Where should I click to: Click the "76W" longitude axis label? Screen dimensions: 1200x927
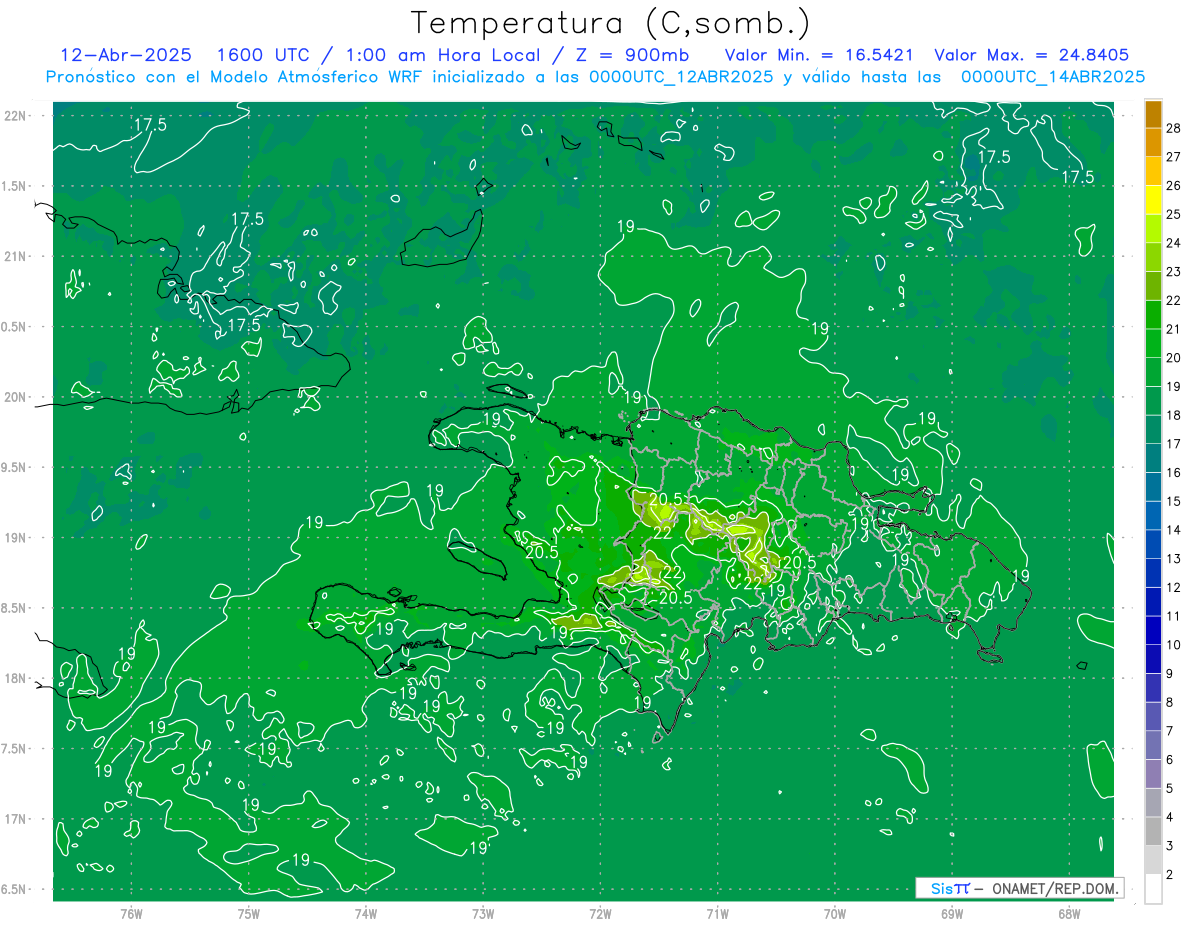pyautogui.click(x=131, y=913)
